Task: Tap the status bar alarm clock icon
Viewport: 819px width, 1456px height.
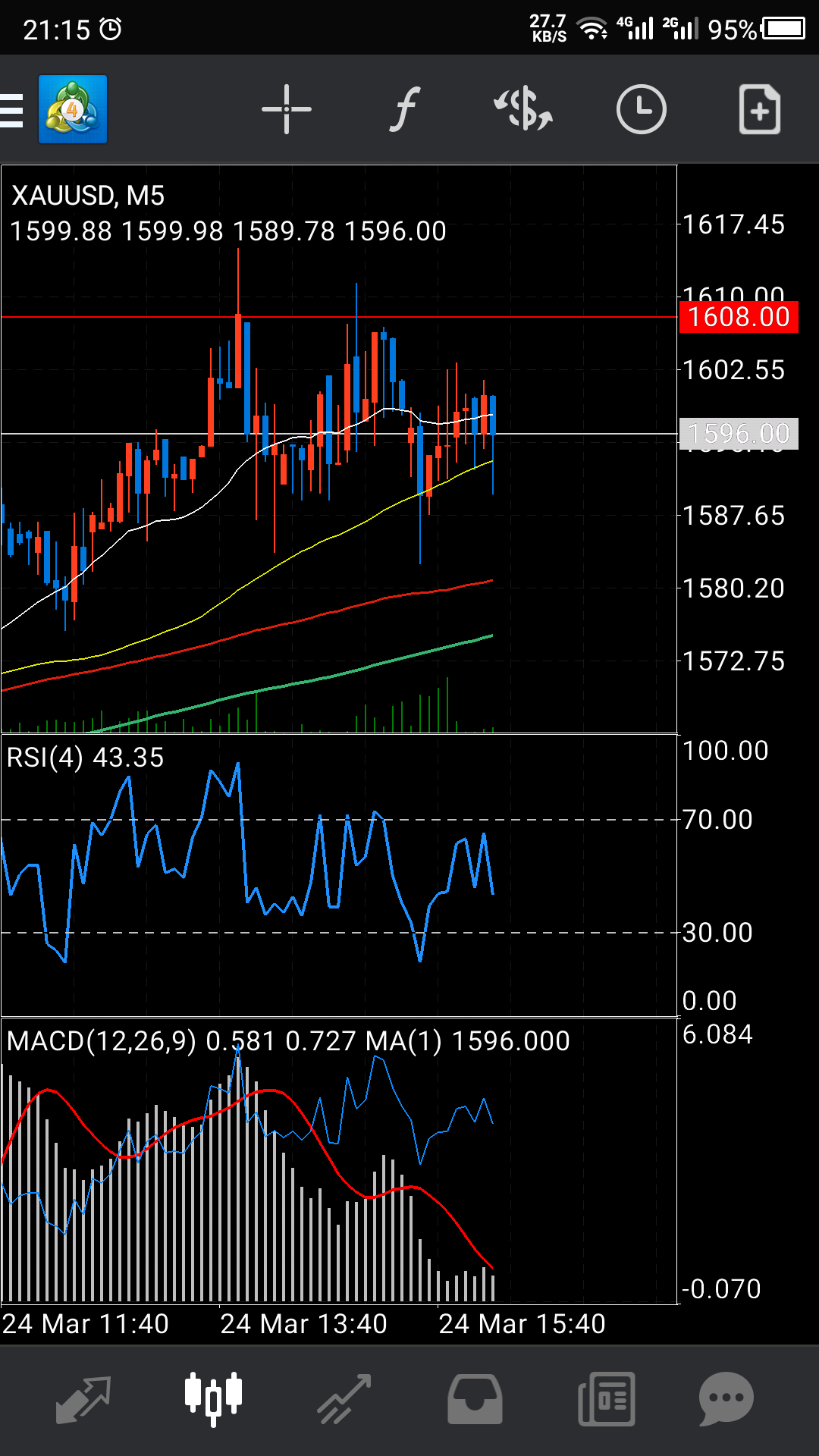Action: pyautogui.click(x=111, y=30)
